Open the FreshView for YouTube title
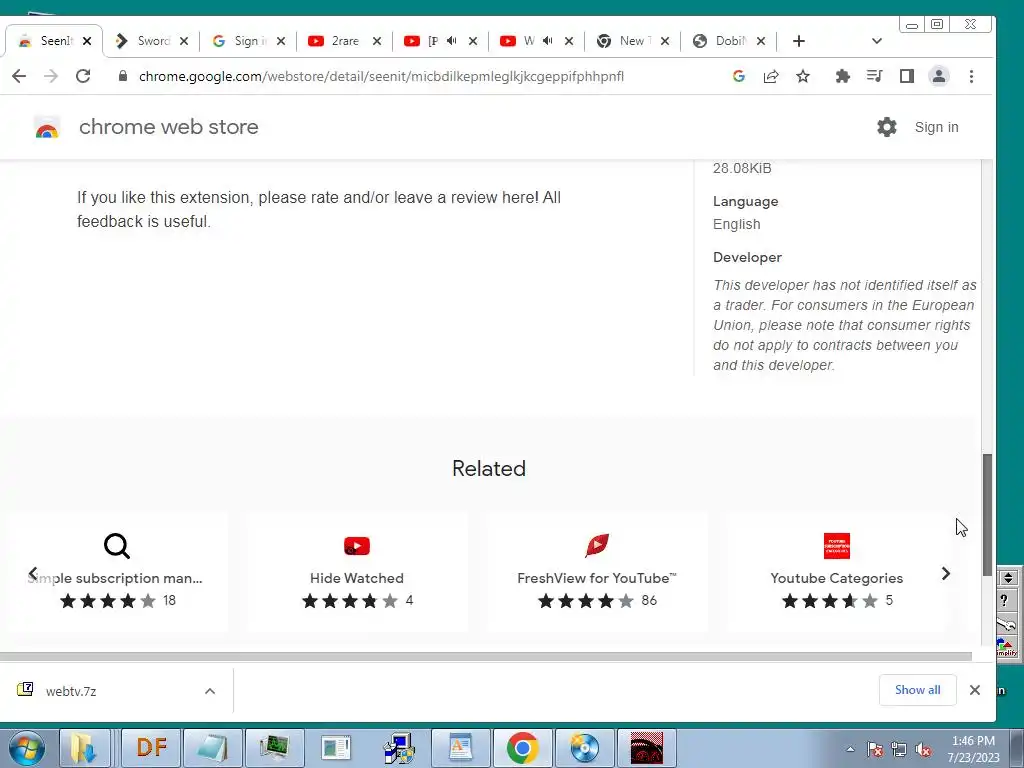The image size is (1024, 768). pos(596,578)
